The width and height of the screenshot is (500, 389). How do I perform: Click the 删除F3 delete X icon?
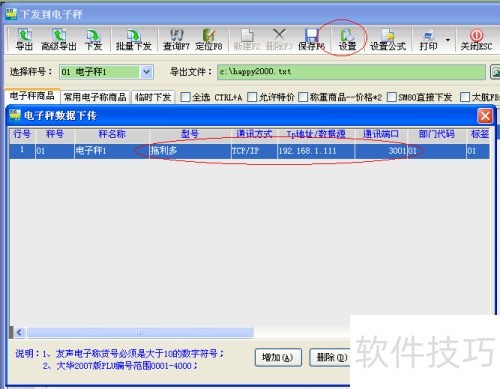pos(279,40)
